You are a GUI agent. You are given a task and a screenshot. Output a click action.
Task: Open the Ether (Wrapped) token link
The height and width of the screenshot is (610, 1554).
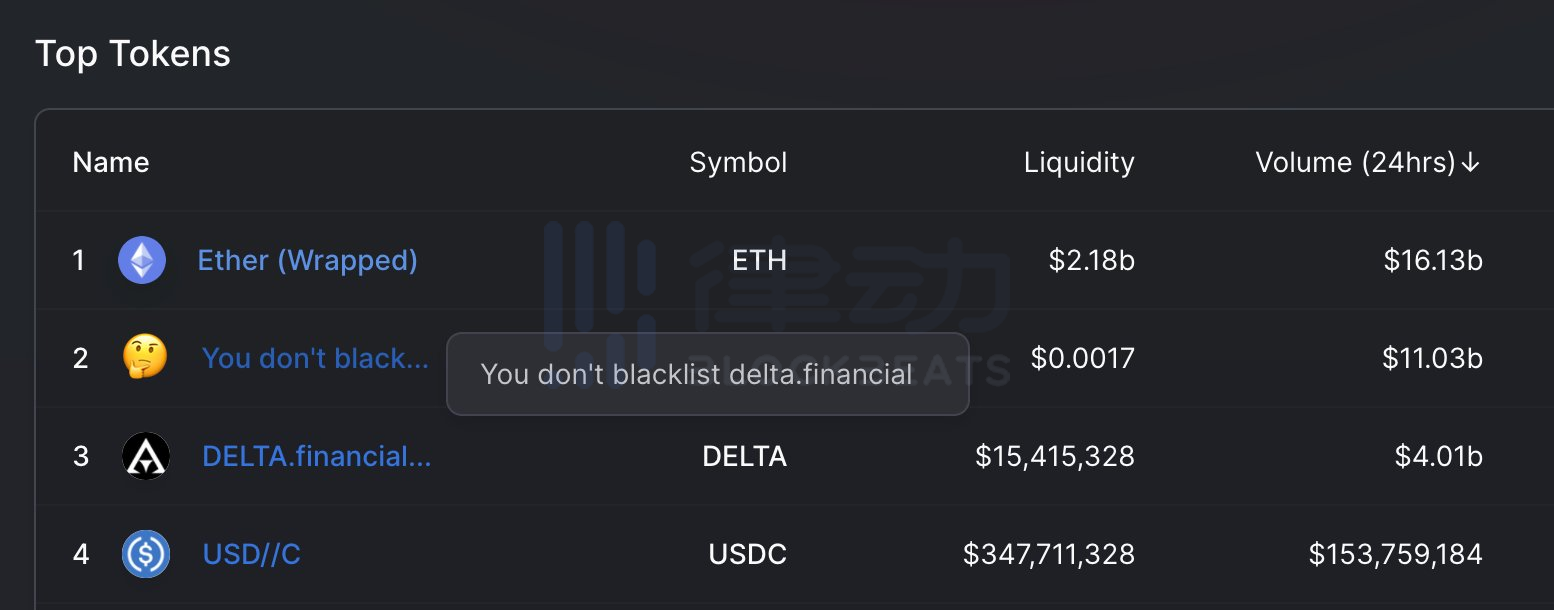(307, 260)
